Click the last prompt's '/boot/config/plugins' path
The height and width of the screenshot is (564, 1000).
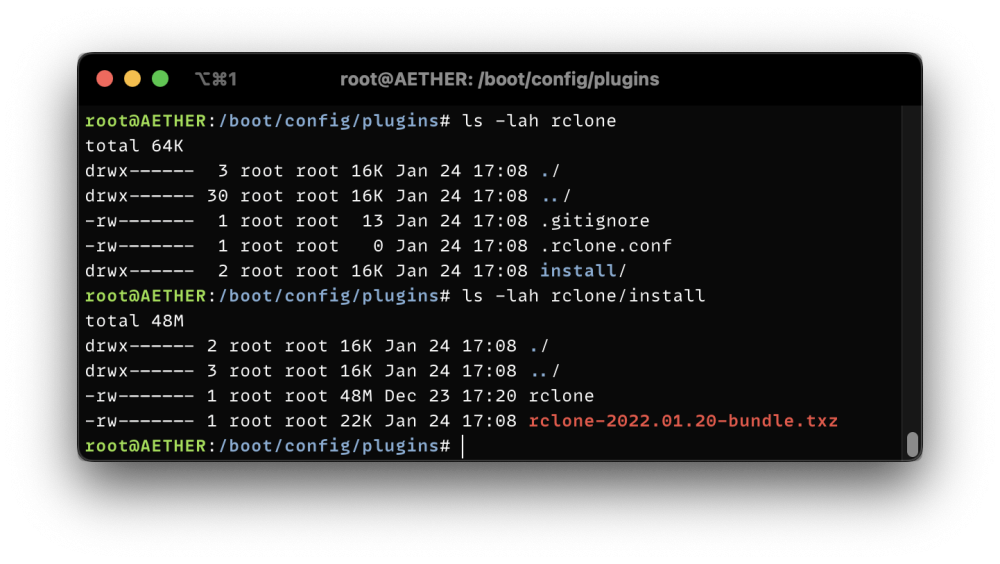tap(328, 446)
